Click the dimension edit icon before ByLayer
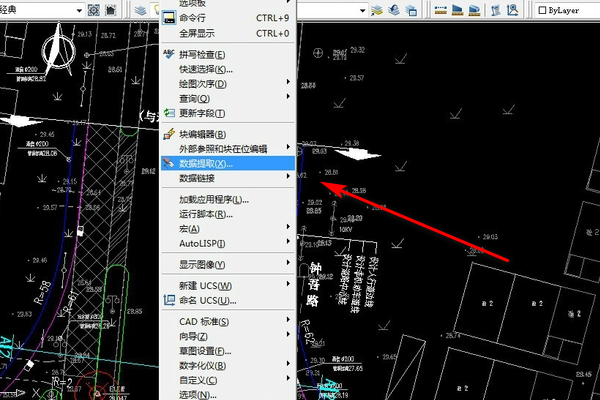The image size is (600, 400). (x=496, y=10)
